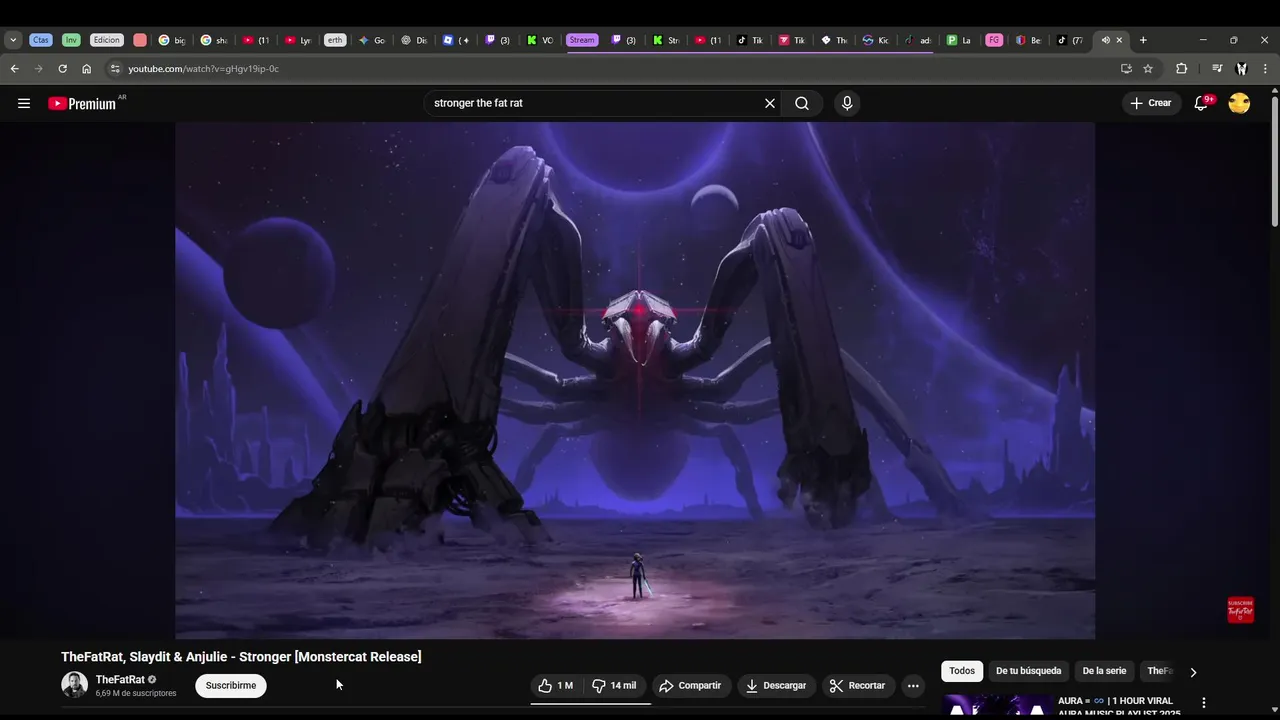Switch to the 'La' tab
1280x720 pixels.
coord(959,40)
